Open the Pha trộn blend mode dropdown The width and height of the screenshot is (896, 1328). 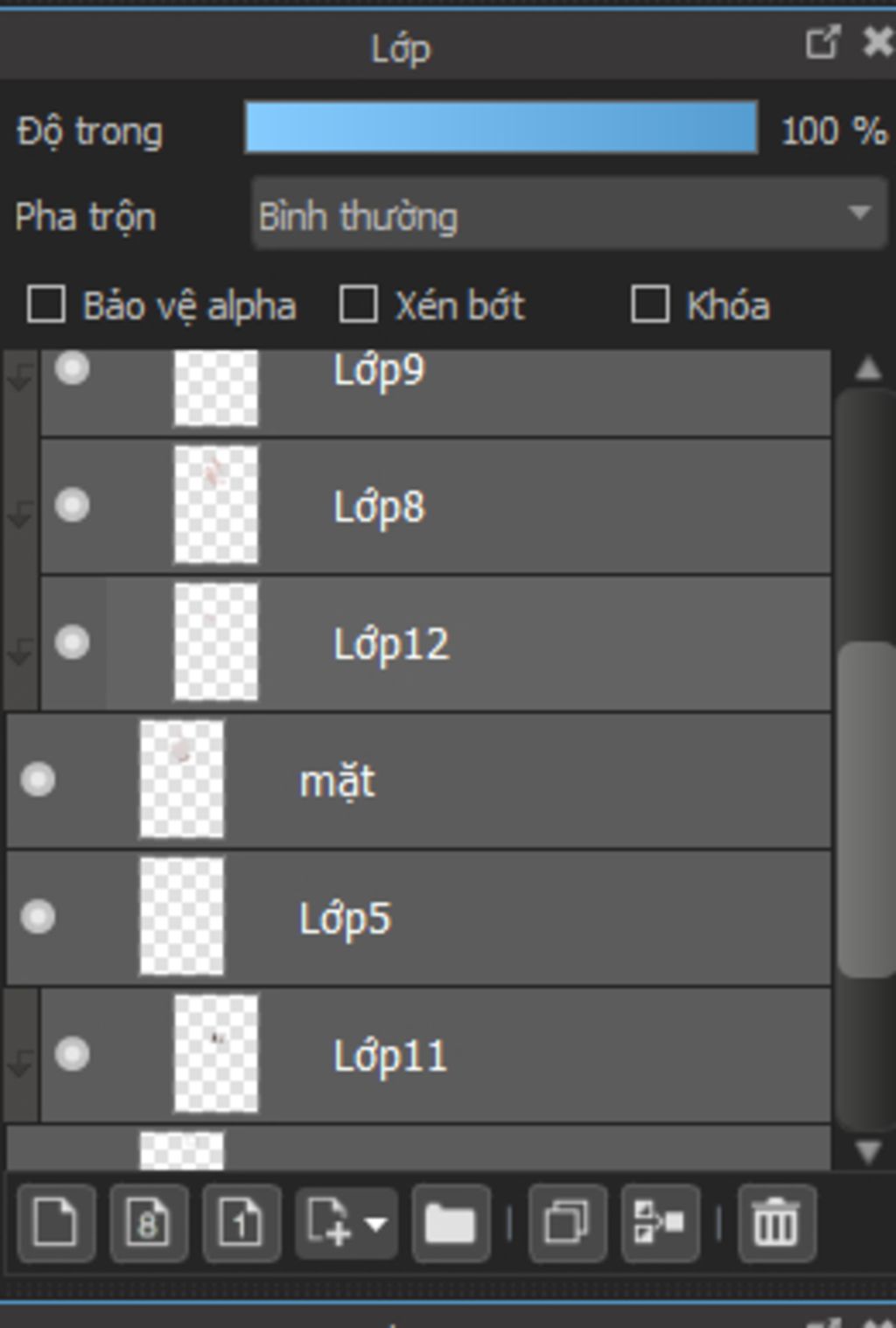[569, 214]
